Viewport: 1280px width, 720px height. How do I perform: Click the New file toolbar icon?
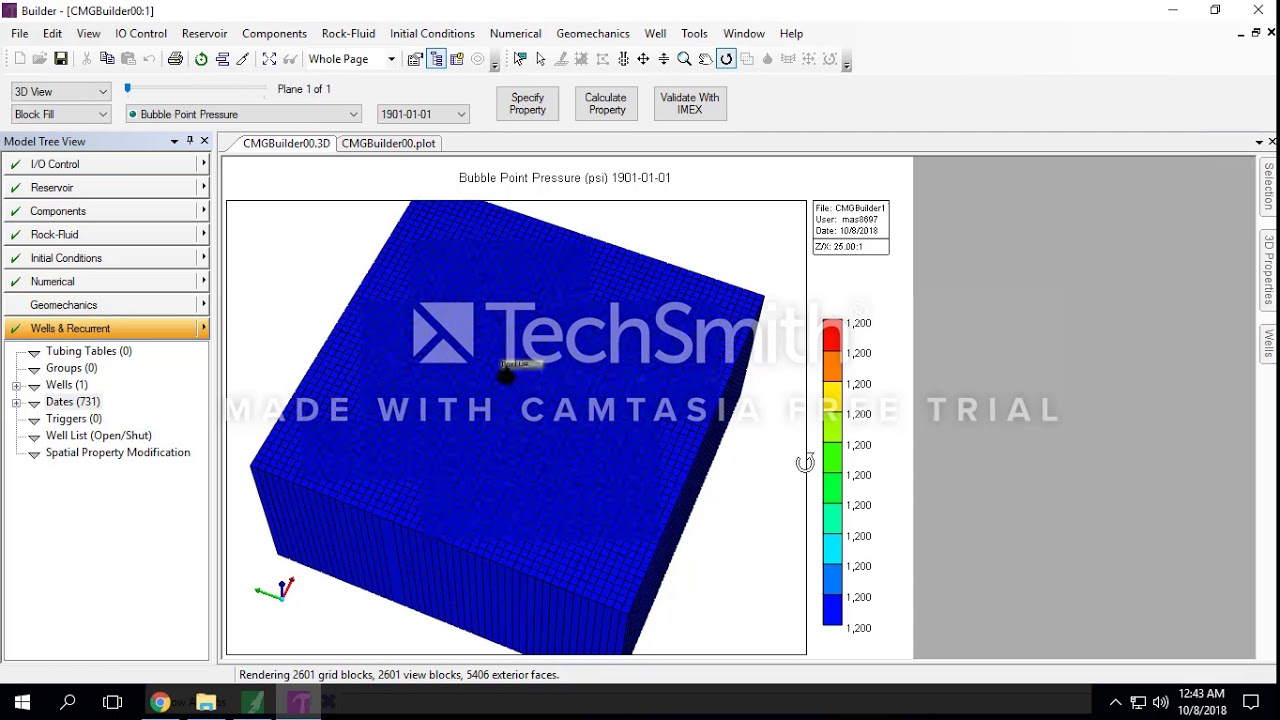coord(20,59)
